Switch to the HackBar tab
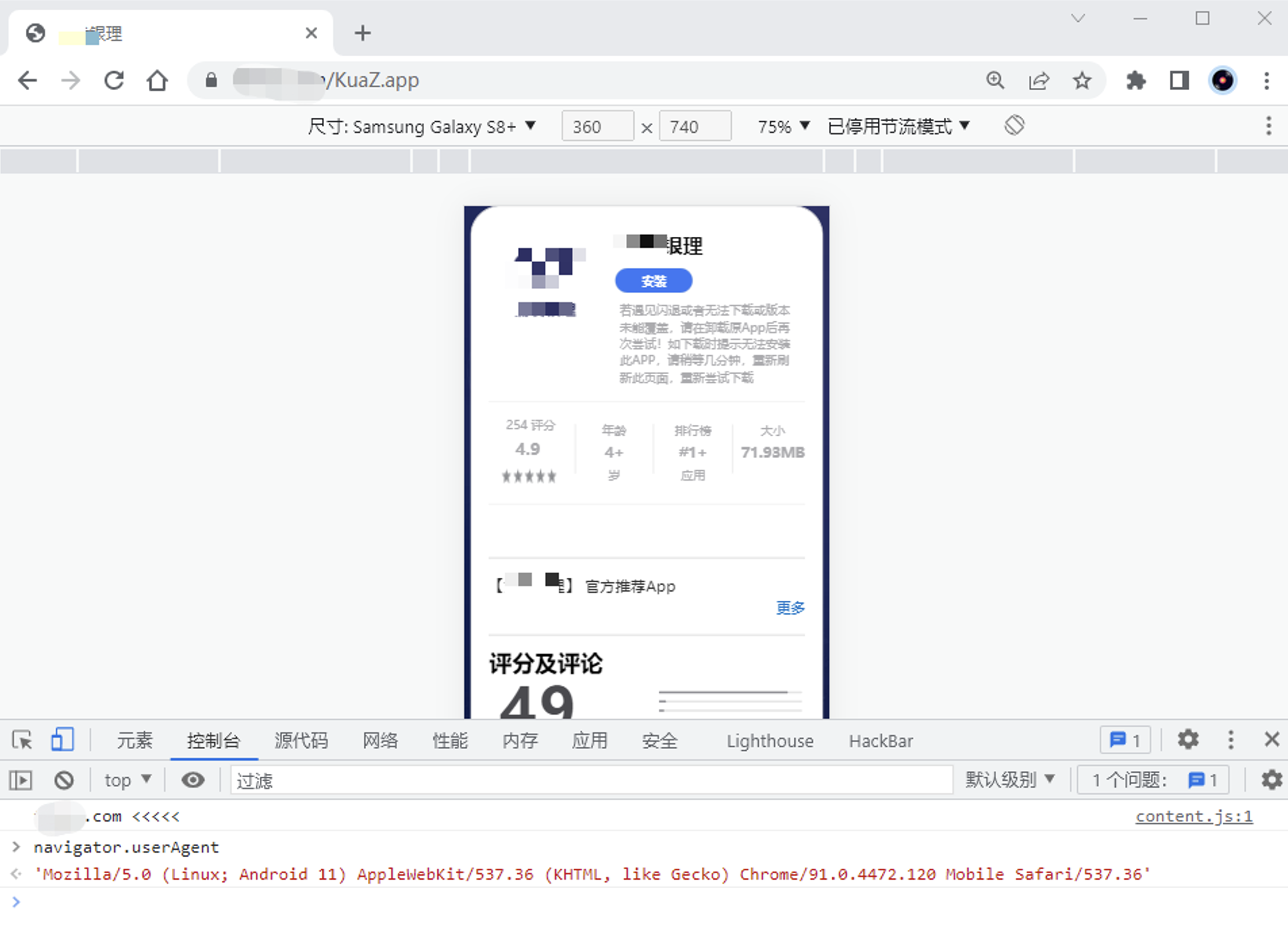 pyautogui.click(x=881, y=740)
